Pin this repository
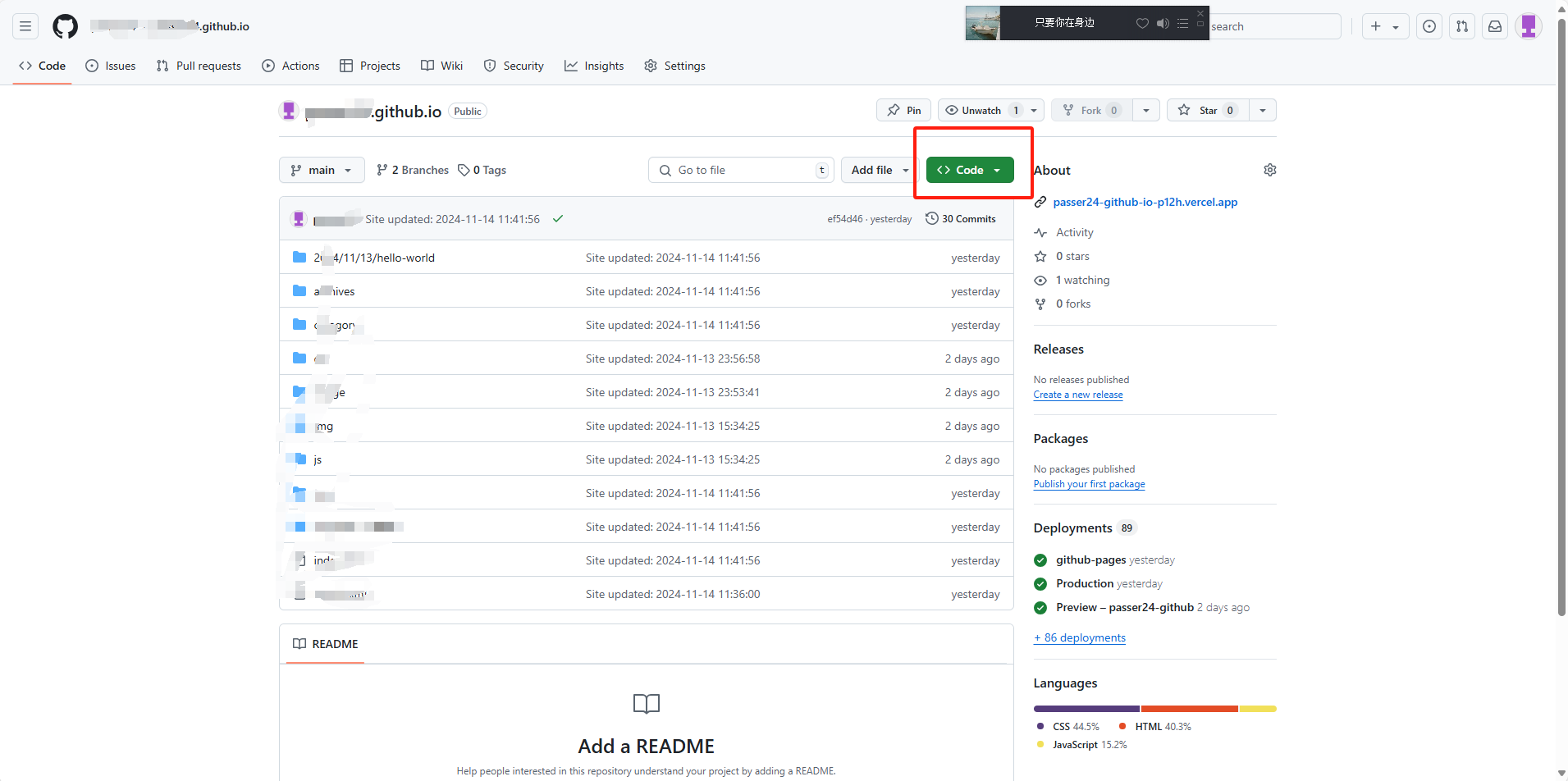The image size is (1568, 781). pos(903,110)
